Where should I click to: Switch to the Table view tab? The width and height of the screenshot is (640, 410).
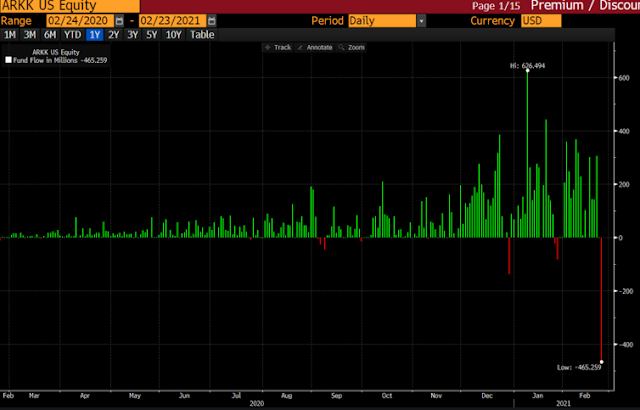click(202, 35)
